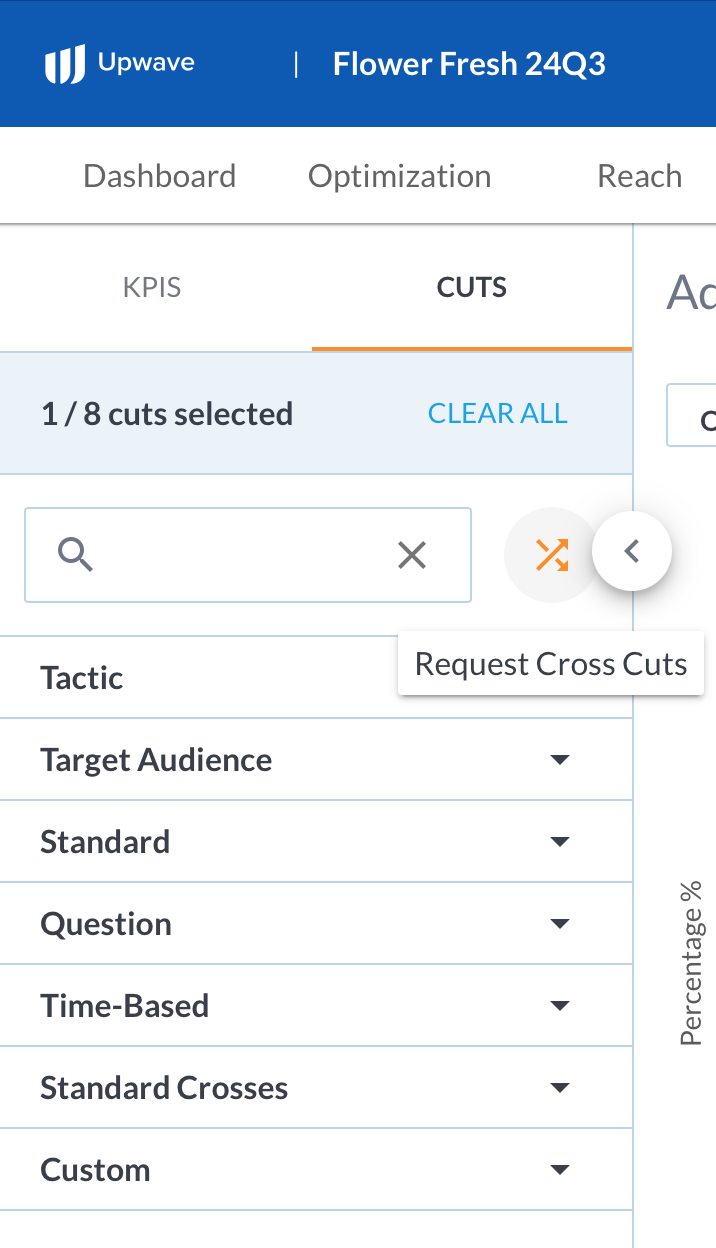Screen dimensions: 716x1248
Task: Clear the search field with the X icon
Action: 412,555
